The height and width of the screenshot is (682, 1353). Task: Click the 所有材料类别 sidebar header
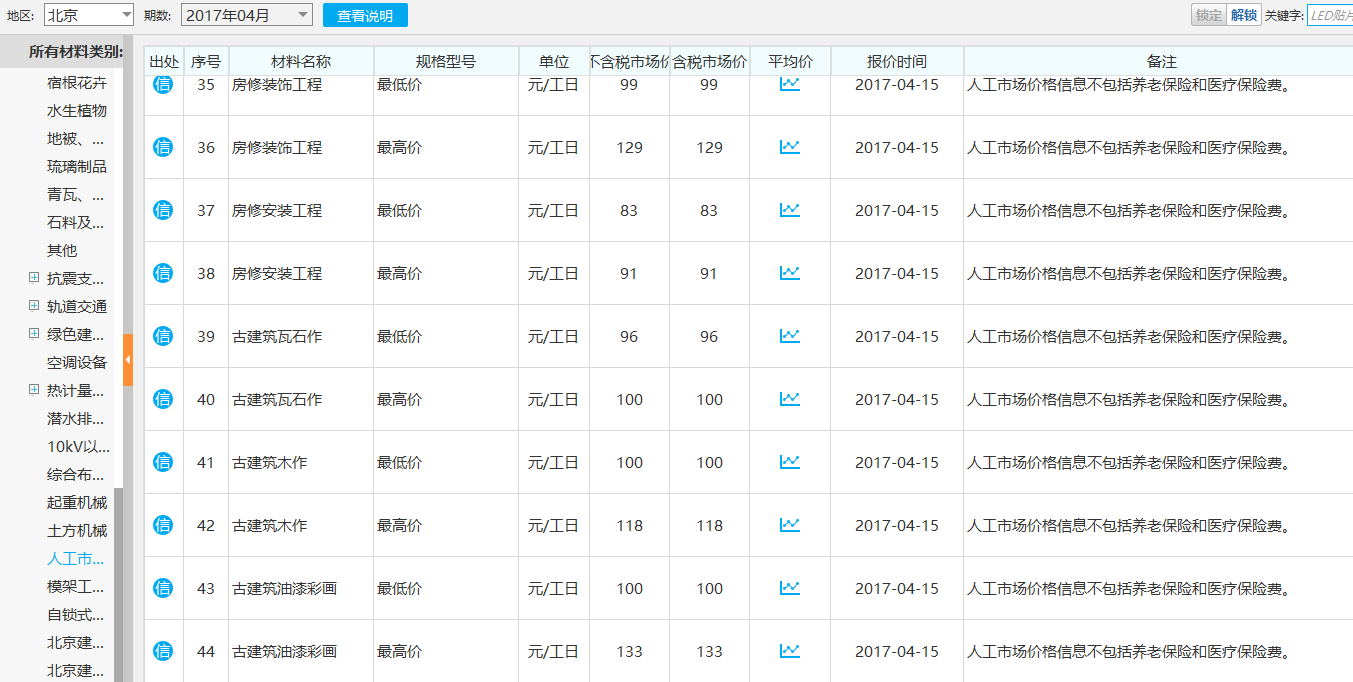[76, 51]
